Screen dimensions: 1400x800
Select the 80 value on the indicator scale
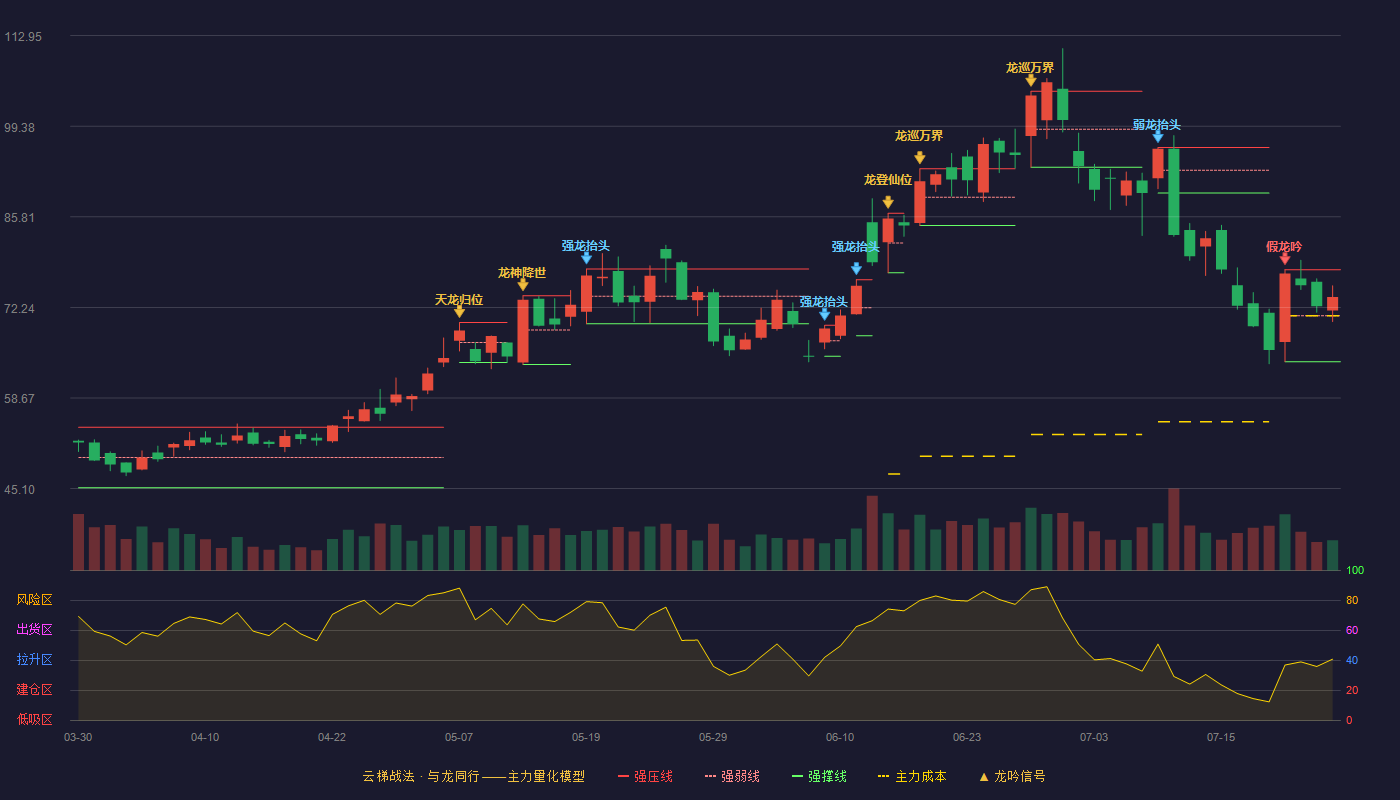click(x=1352, y=601)
